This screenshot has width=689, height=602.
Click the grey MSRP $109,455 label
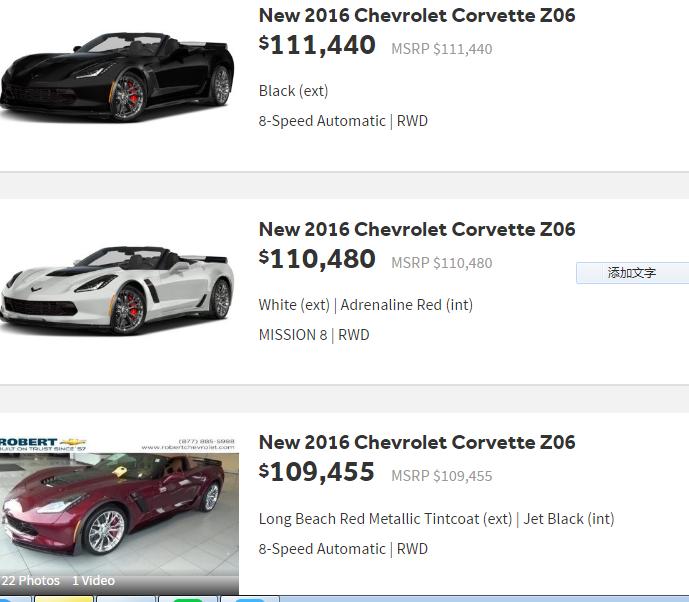441,476
